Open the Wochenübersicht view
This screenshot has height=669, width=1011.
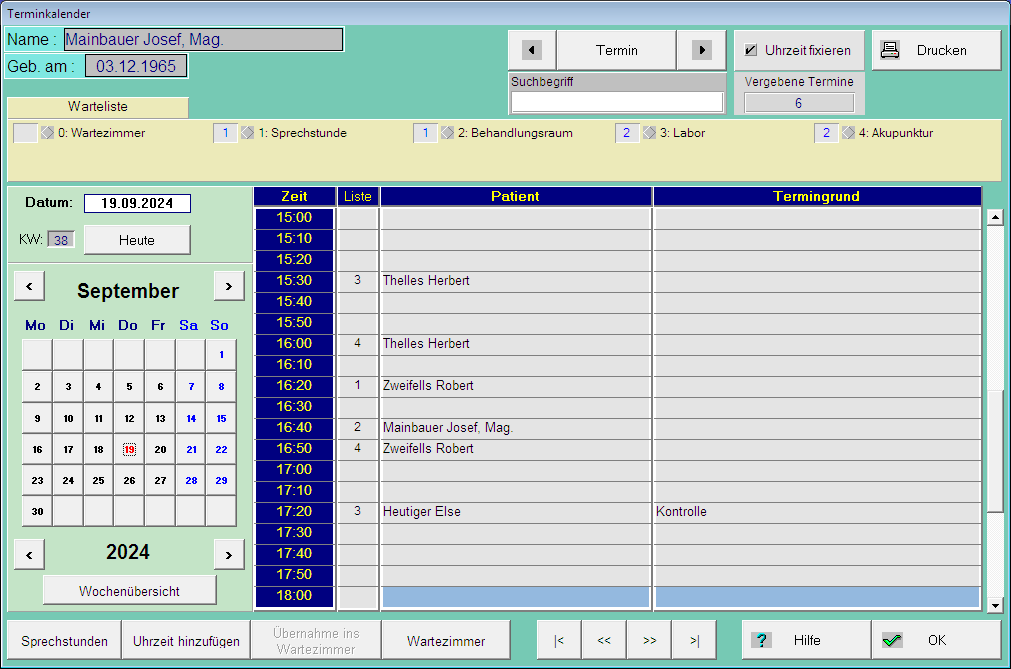click(128, 589)
